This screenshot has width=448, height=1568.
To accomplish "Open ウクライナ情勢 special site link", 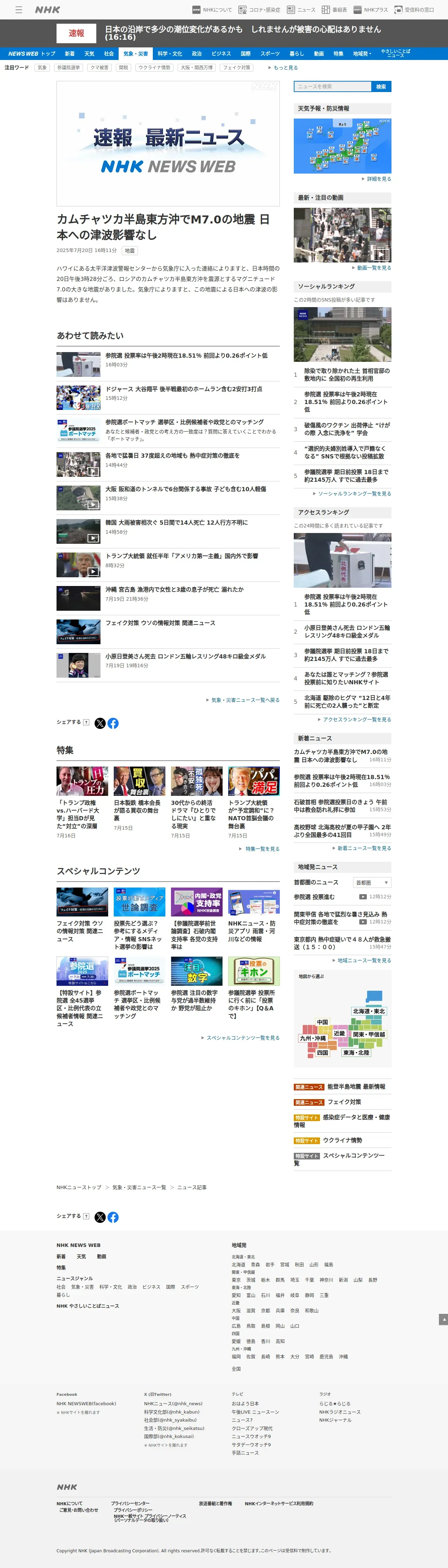I will pyautogui.click(x=343, y=1141).
